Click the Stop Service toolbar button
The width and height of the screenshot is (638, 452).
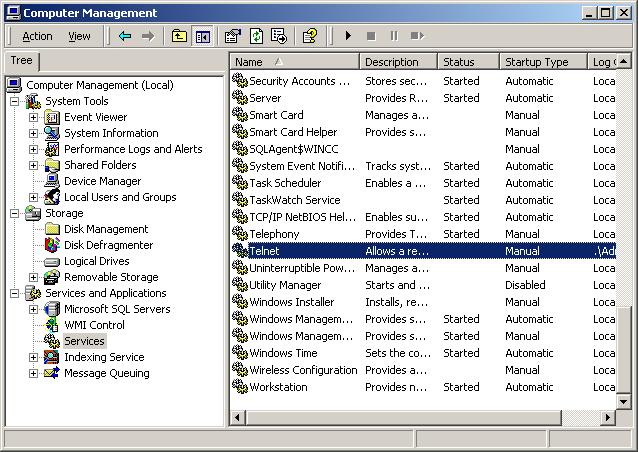[x=371, y=36]
